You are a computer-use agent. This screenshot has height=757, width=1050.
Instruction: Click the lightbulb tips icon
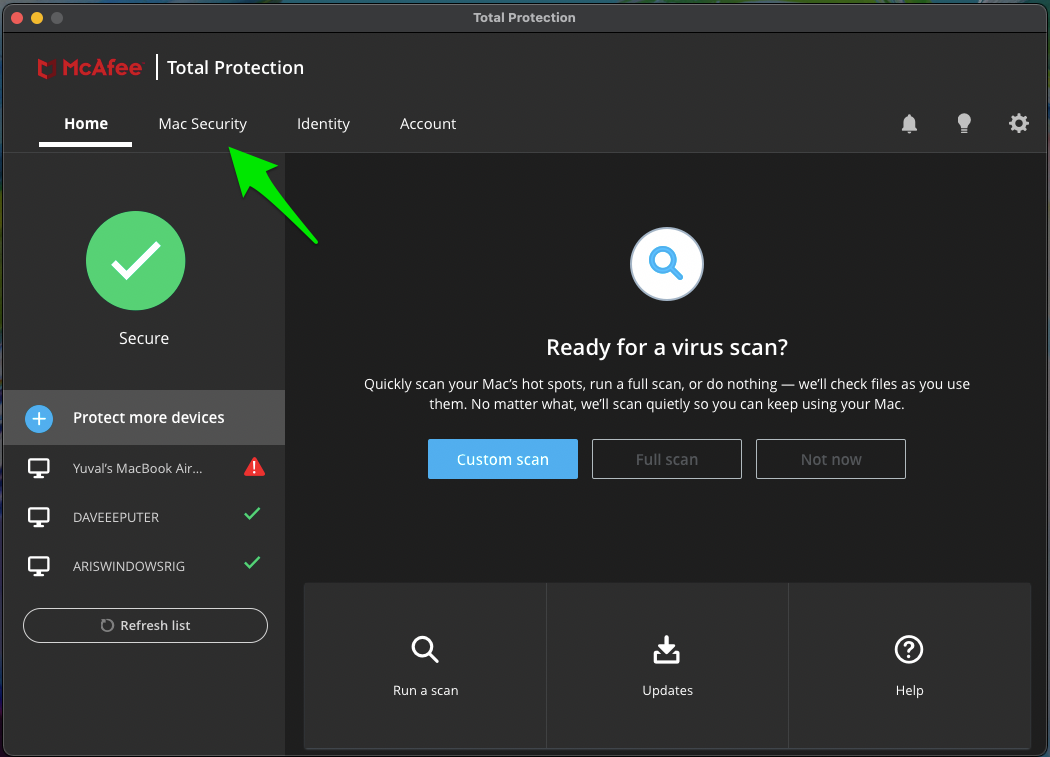pyautogui.click(x=964, y=124)
